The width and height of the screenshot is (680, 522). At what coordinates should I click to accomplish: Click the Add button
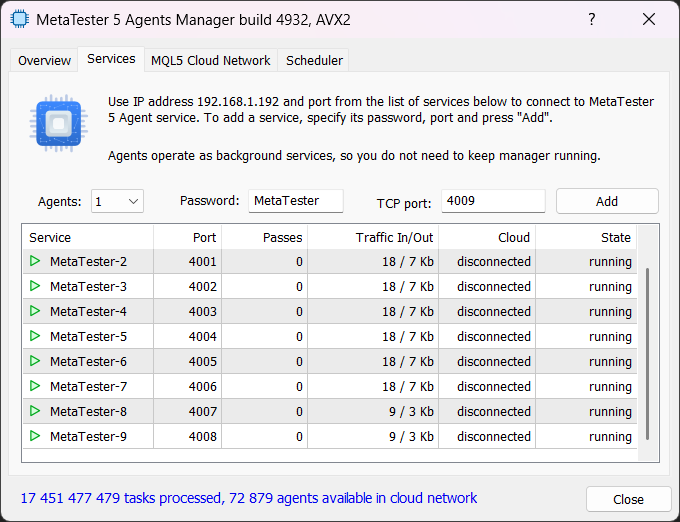[607, 201]
